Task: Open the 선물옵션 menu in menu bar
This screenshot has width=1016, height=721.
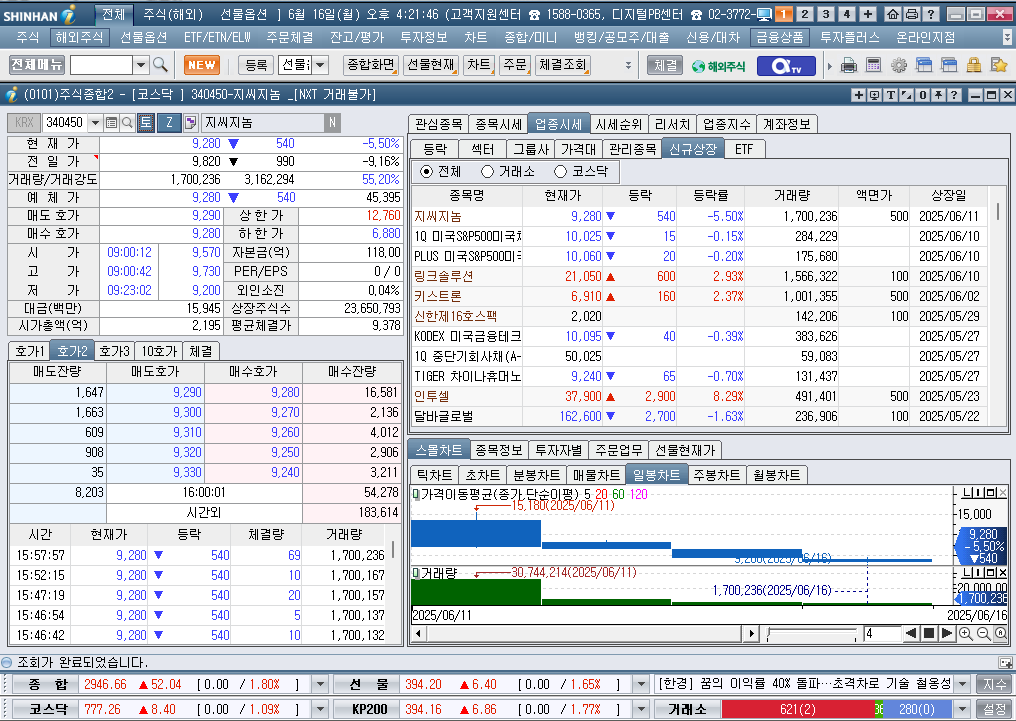Action: coord(144,38)
